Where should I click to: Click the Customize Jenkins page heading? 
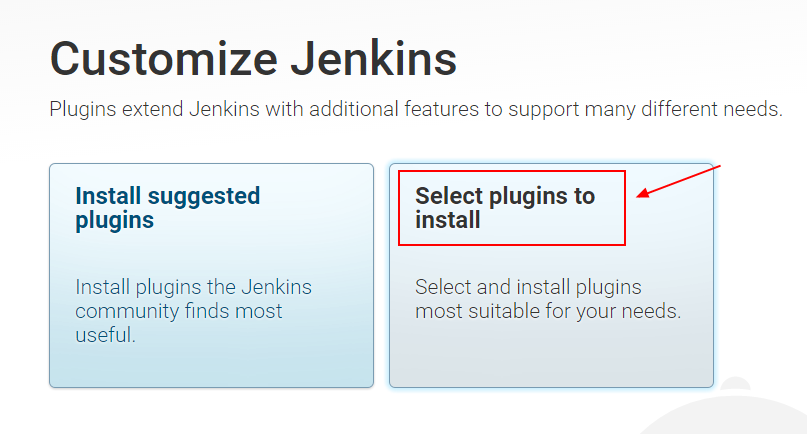coord(253,59)
